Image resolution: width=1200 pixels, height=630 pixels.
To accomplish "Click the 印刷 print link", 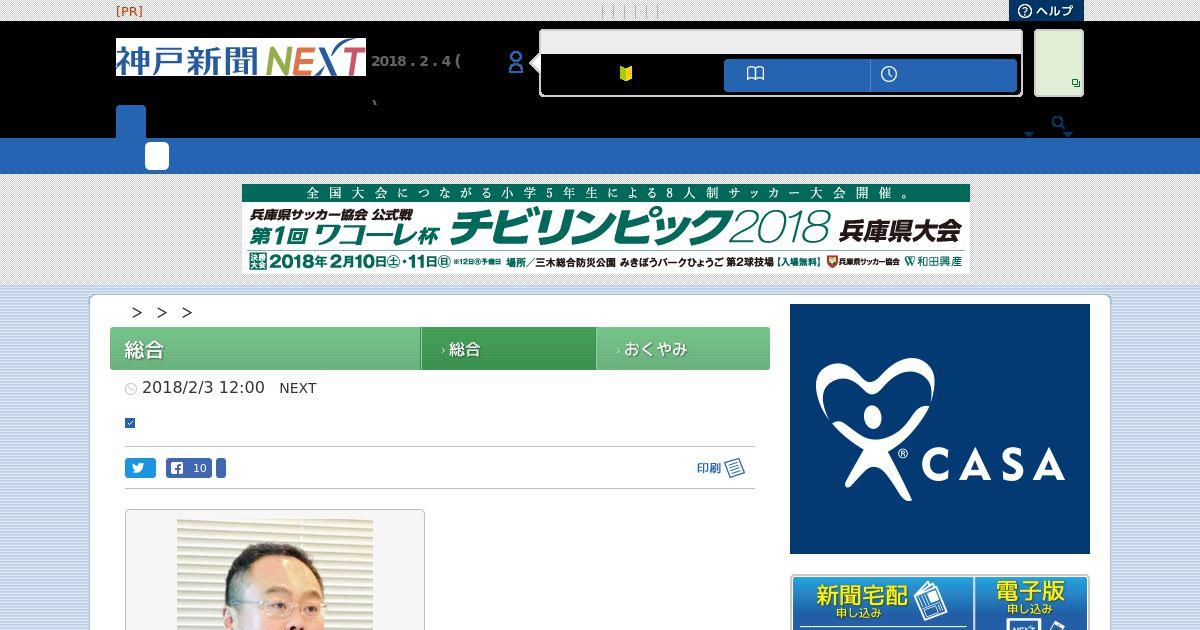I will pyautogui.click(x=709, y=468).
